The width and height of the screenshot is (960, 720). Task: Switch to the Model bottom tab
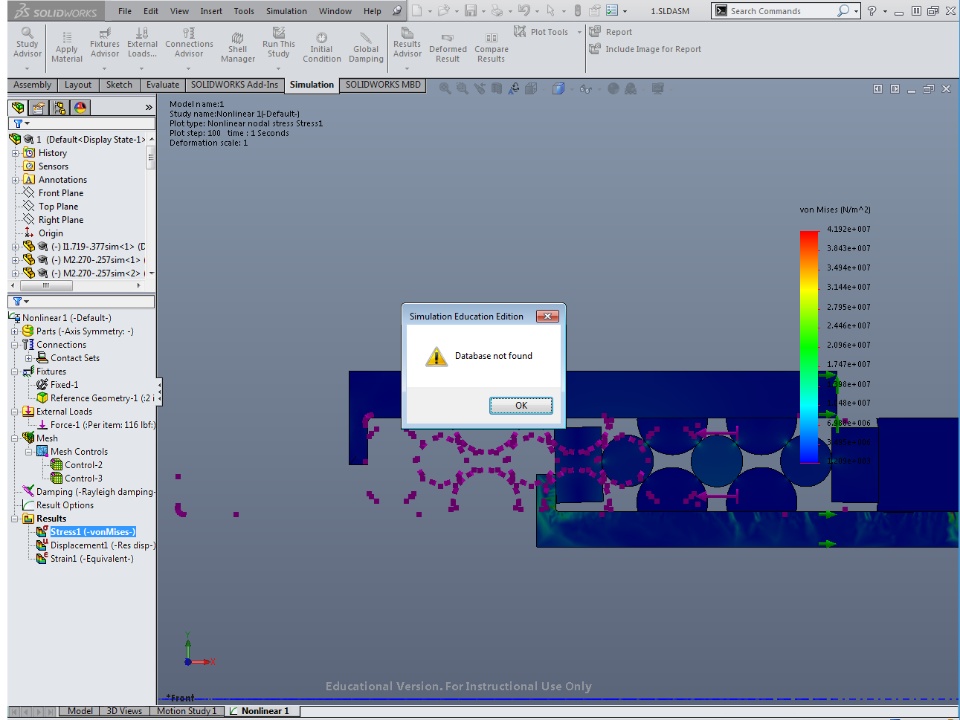[x=80, y=711]
